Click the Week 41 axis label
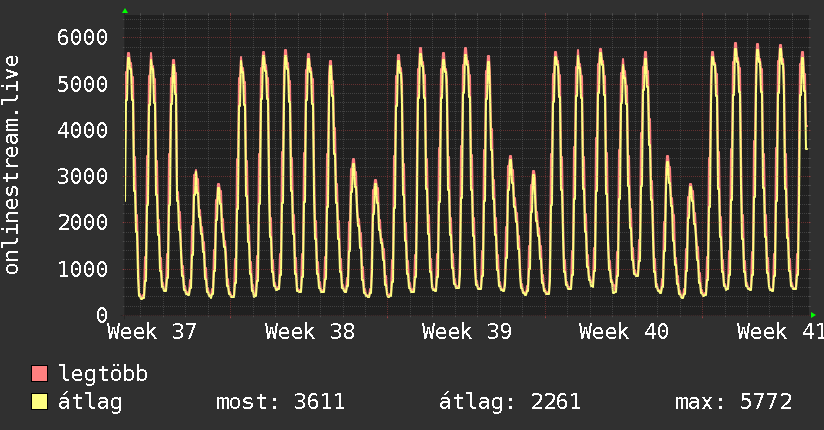 pyautogui.click(x=780, y=332)
